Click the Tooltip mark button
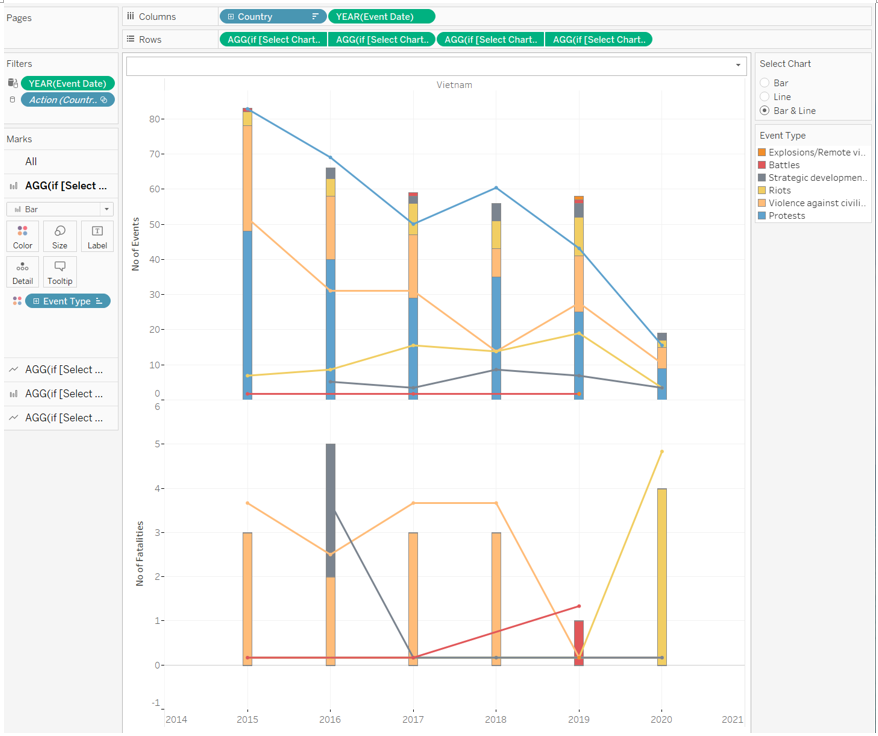Viewport: 878px width, 736px height. point(60,272)
